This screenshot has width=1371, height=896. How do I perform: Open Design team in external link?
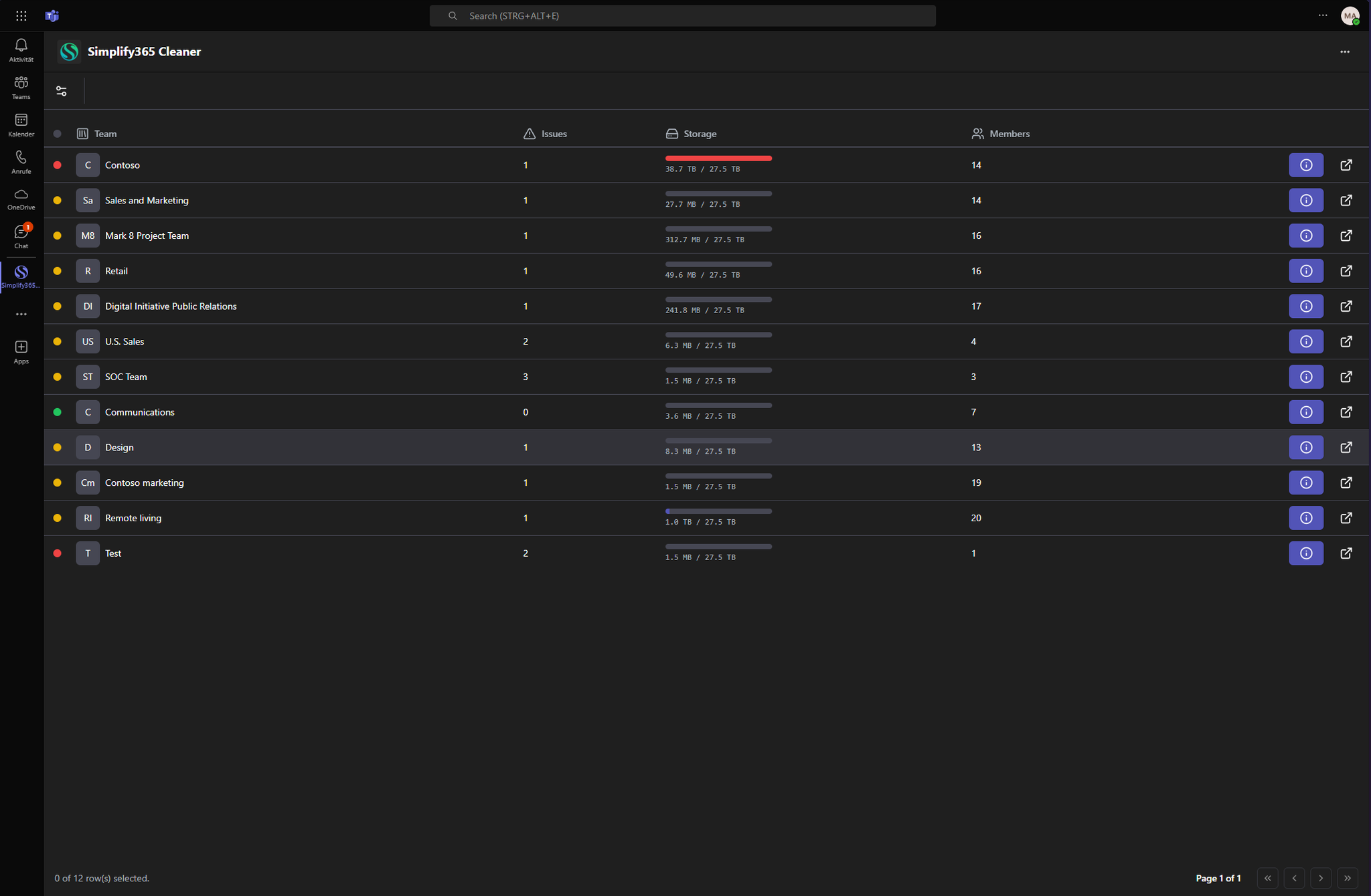tap(1346, 448)
